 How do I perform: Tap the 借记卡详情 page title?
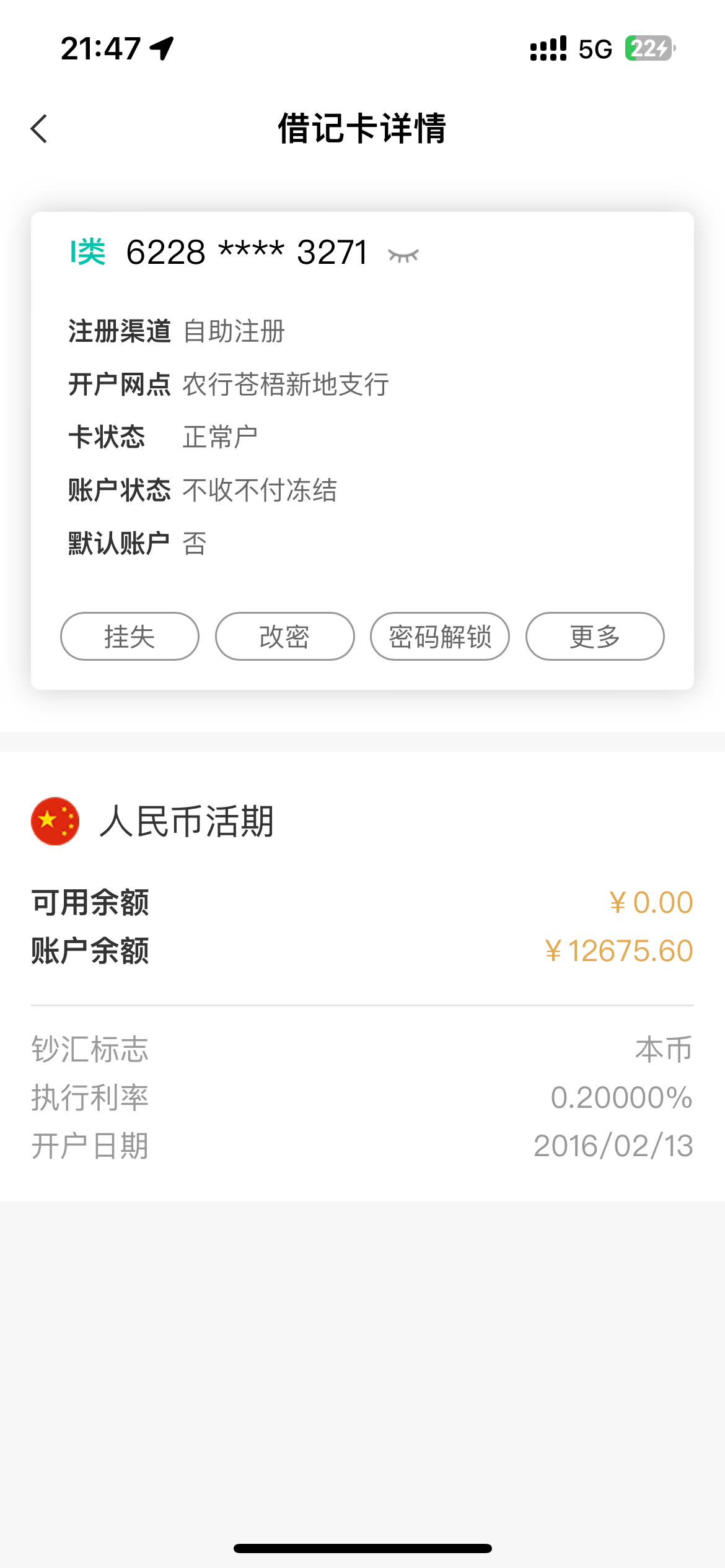362,129
